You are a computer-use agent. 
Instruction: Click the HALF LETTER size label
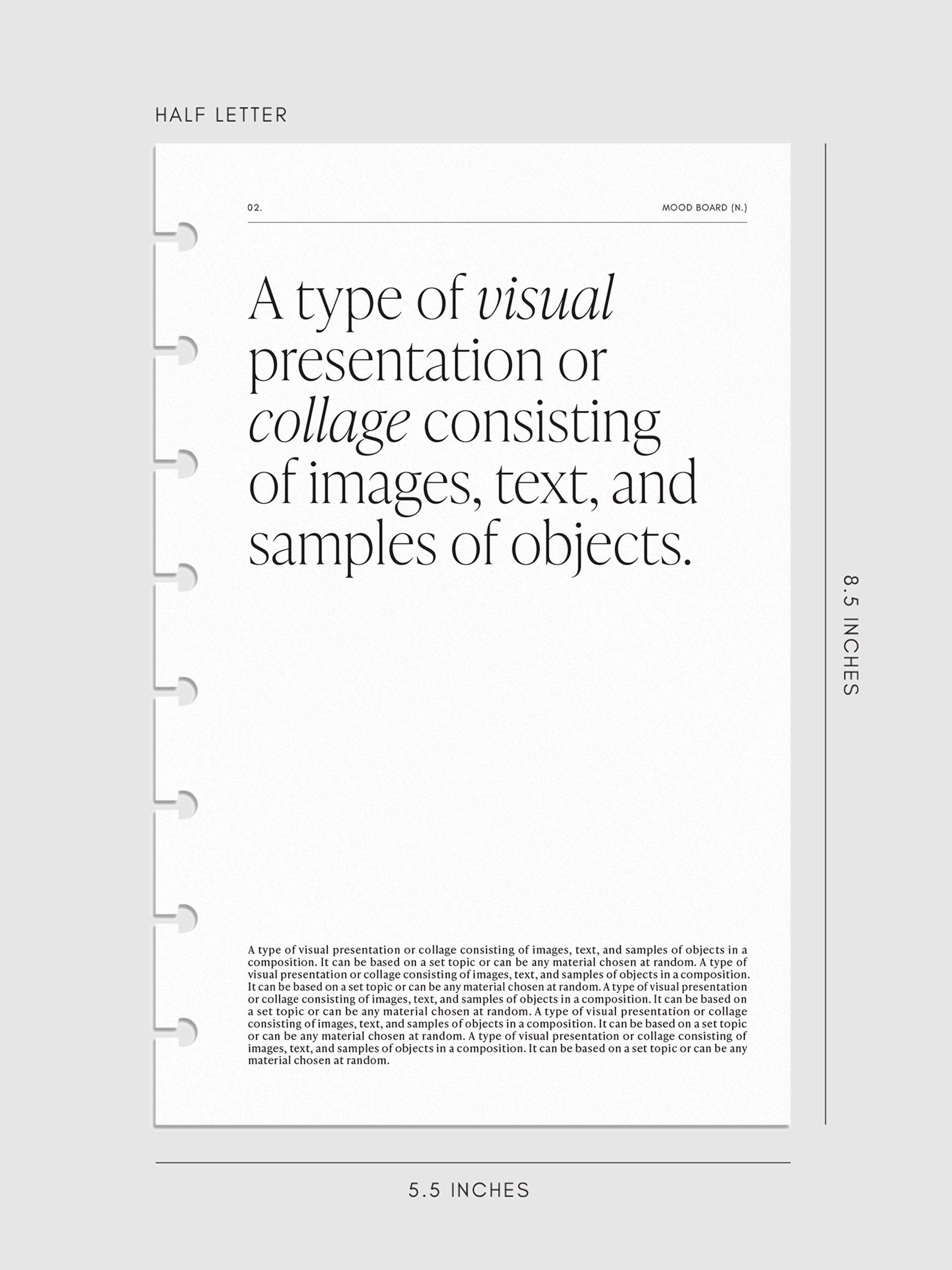(x=221, y=115)
